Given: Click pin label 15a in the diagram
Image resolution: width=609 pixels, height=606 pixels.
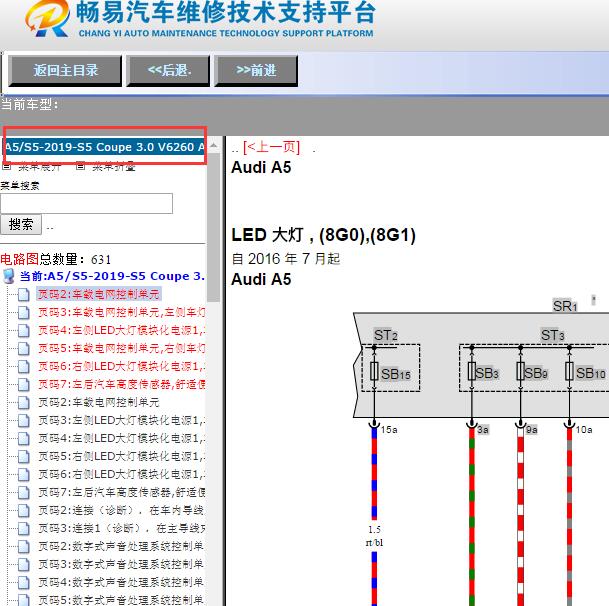Looking at the screenshot, I should click(x=389, y=430).
